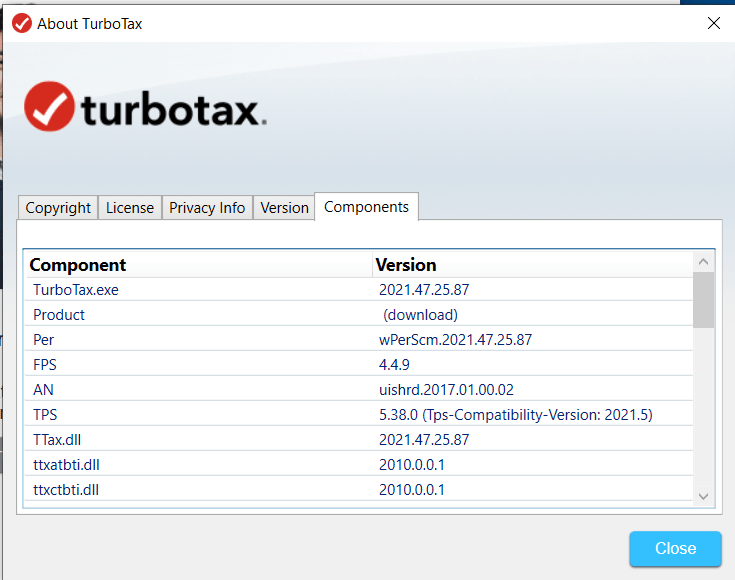Select the TurboTax.exe row
735x580 pixels.
point(359,290)
